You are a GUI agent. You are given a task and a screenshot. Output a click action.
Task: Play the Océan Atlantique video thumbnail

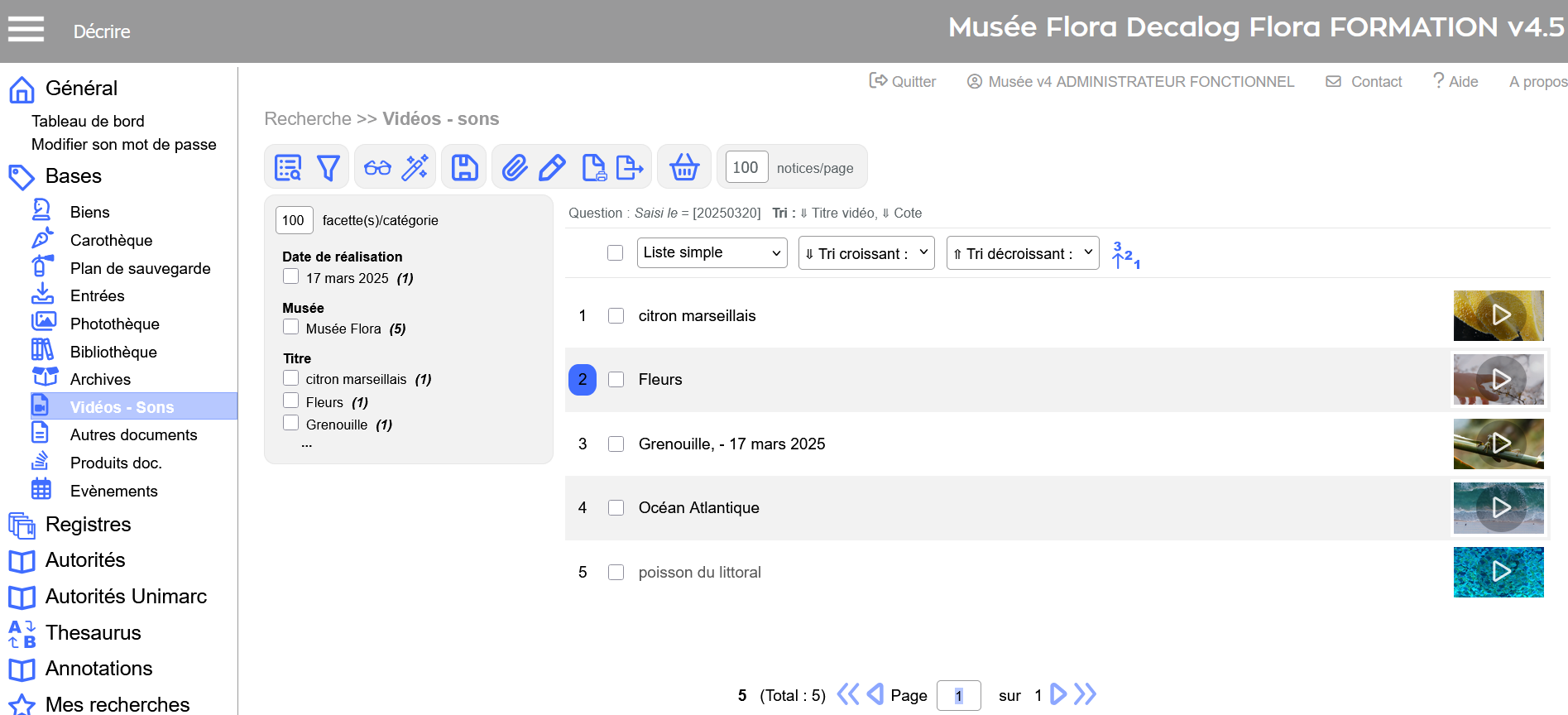[x=1498, y=508]
